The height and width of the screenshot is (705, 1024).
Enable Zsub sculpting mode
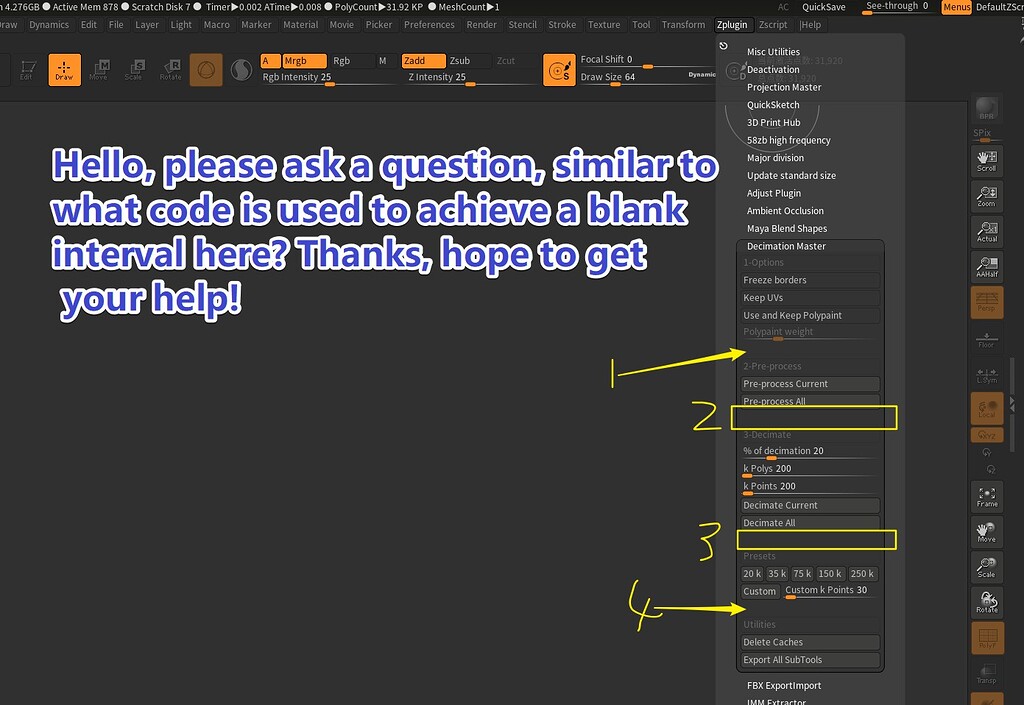click(x=462, y=60)
